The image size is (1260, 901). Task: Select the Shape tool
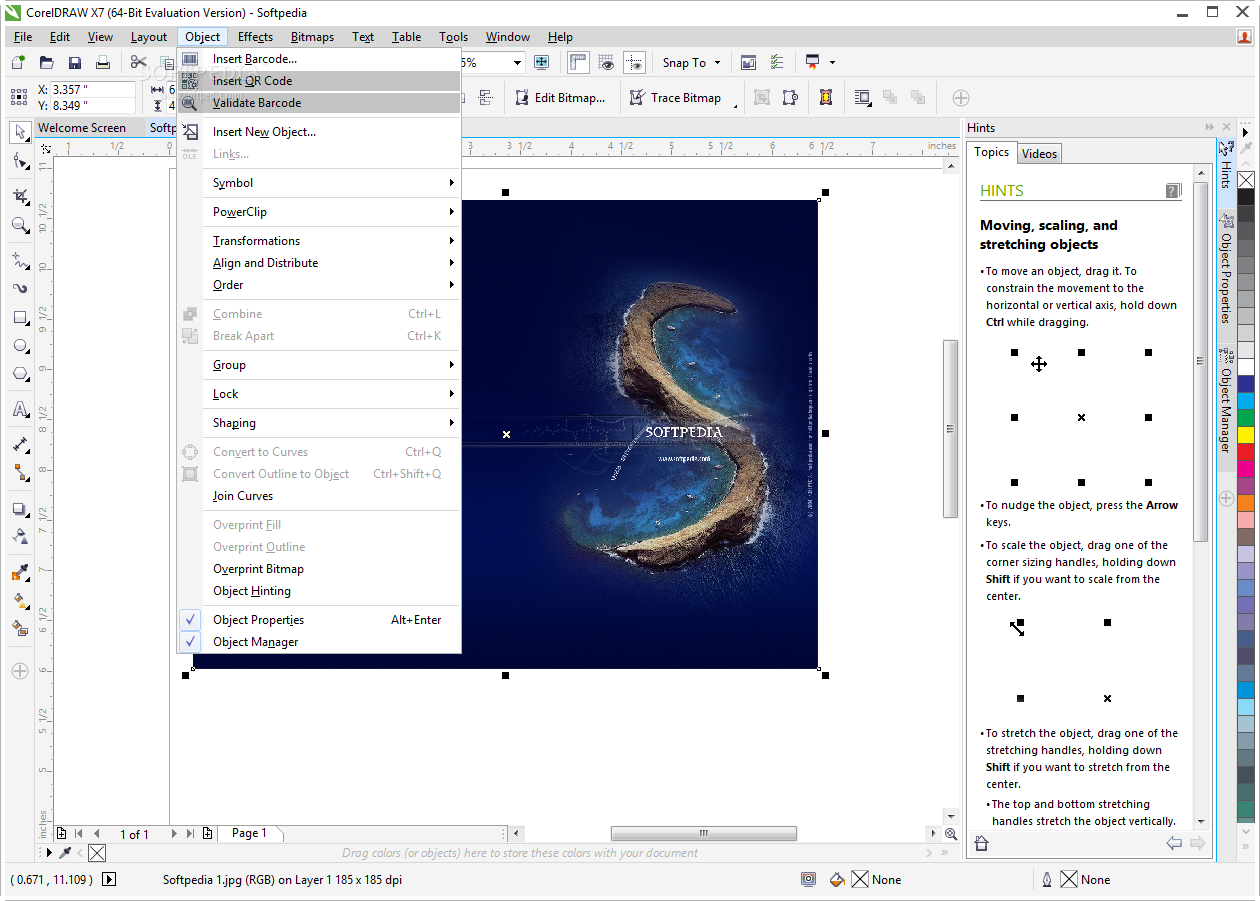[20, 161]
